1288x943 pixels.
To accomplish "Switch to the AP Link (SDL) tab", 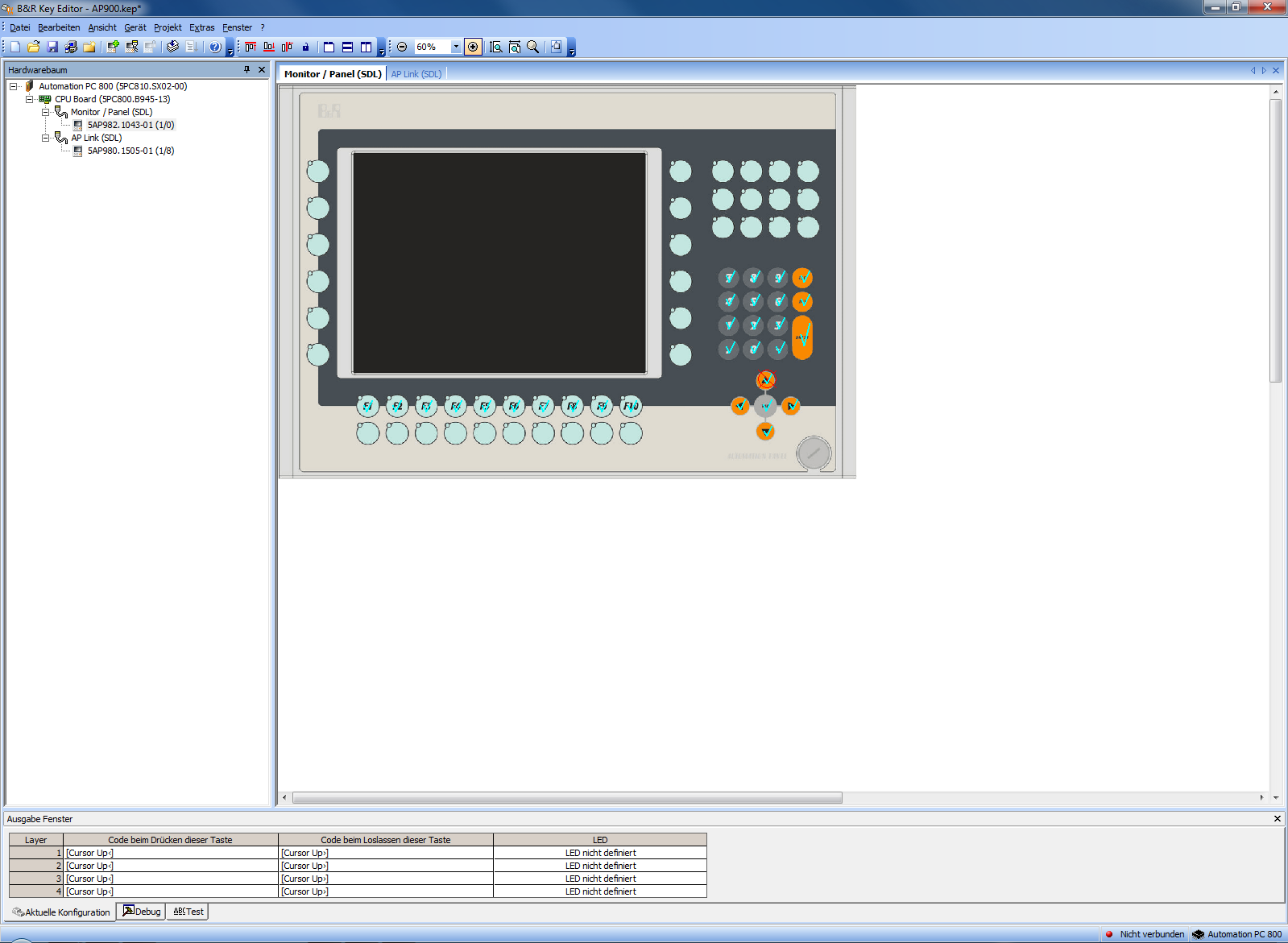I will tap(416, 74).
